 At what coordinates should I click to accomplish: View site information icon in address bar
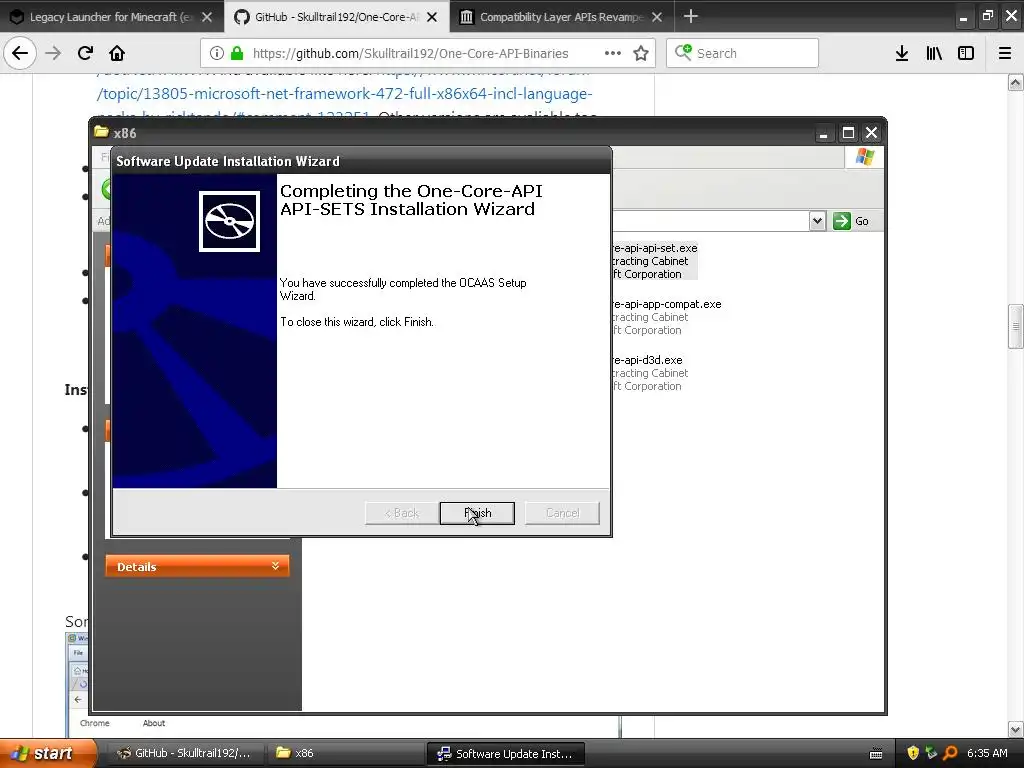(x=217, y=53)
